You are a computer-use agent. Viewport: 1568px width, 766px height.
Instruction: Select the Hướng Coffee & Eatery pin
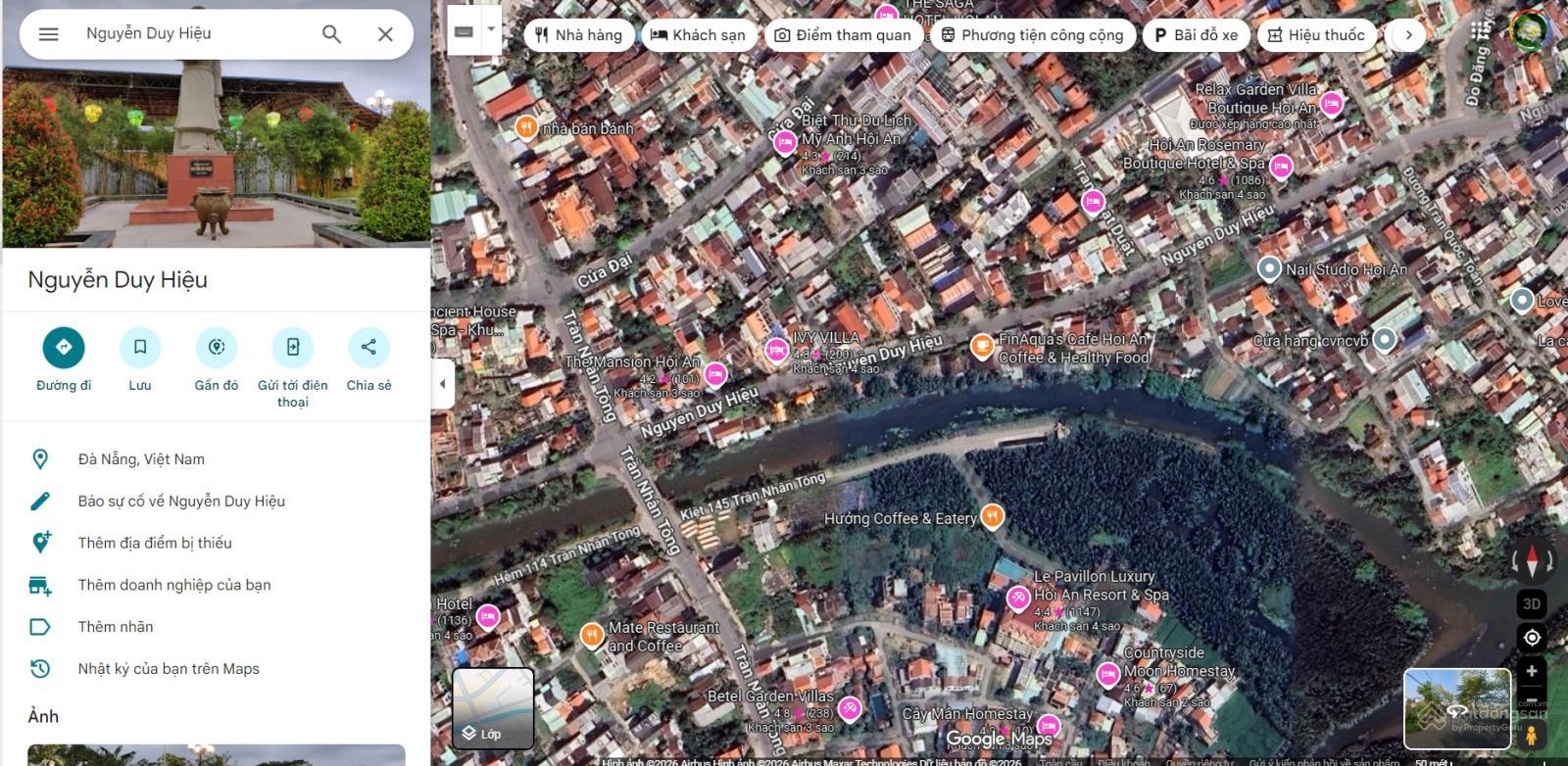[993, 516]
